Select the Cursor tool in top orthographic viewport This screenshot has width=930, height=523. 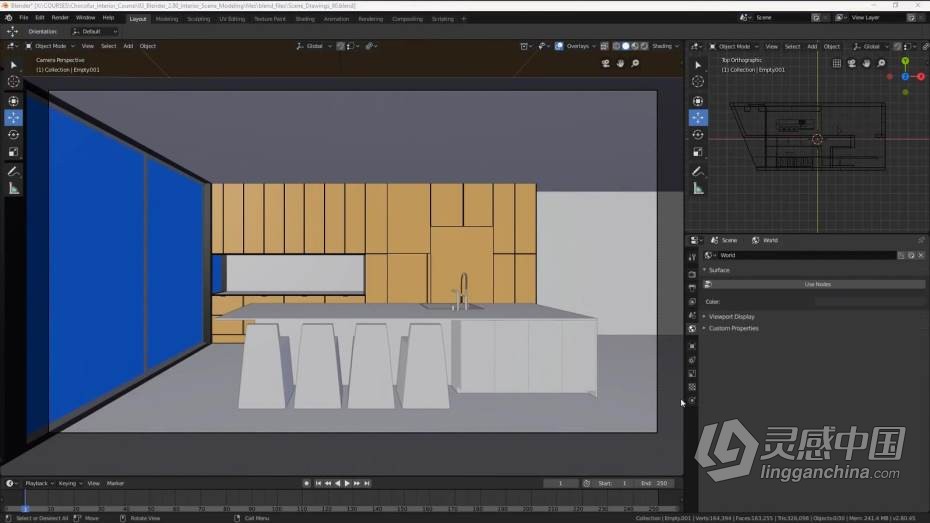coord(698,82)
